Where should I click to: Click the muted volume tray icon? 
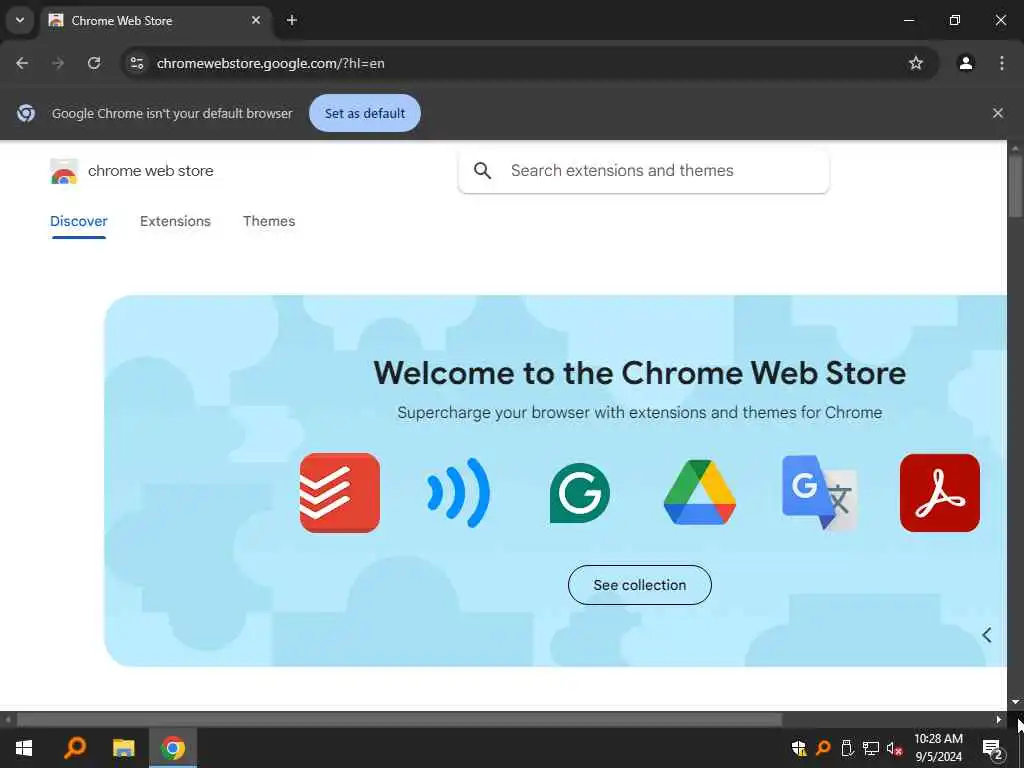894,748
